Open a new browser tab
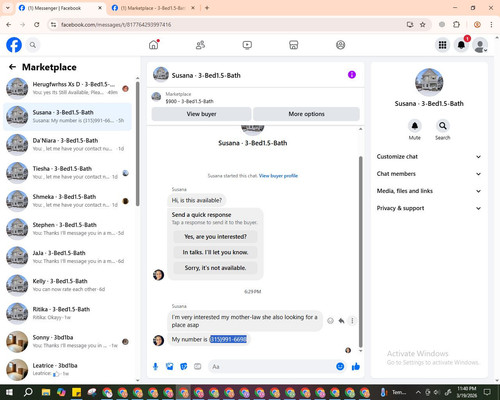The width and height of the screenshot is (500, 400). pyautogui.click(x=207, y=8)
